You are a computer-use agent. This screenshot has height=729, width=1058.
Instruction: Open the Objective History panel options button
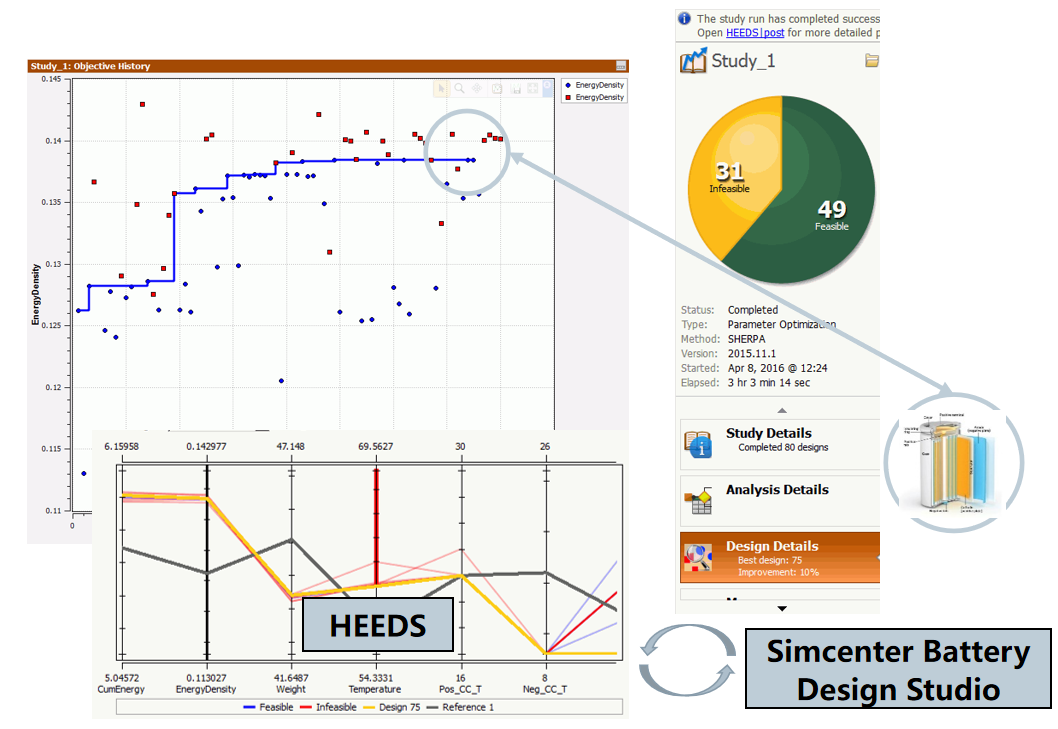click(621, 65)
